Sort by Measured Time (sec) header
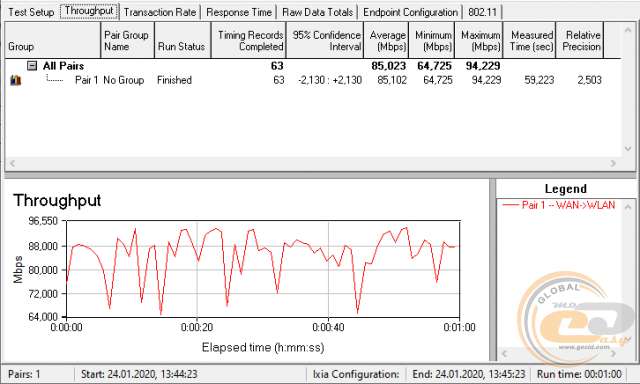Screen dimensions: 640x384 point(530,40)
